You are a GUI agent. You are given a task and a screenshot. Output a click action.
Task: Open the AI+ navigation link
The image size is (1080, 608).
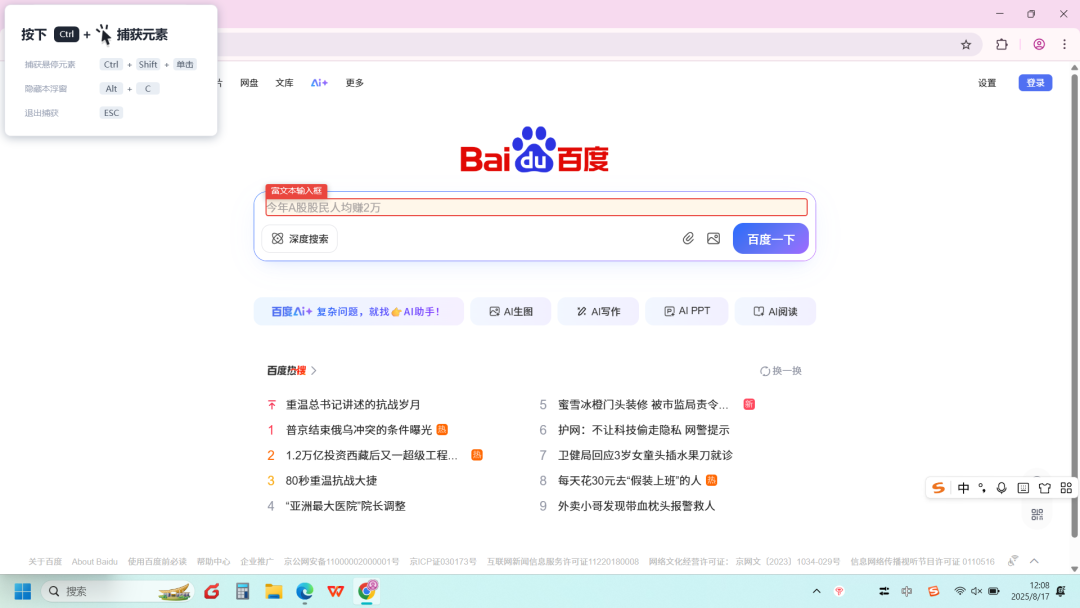[319, 83]
